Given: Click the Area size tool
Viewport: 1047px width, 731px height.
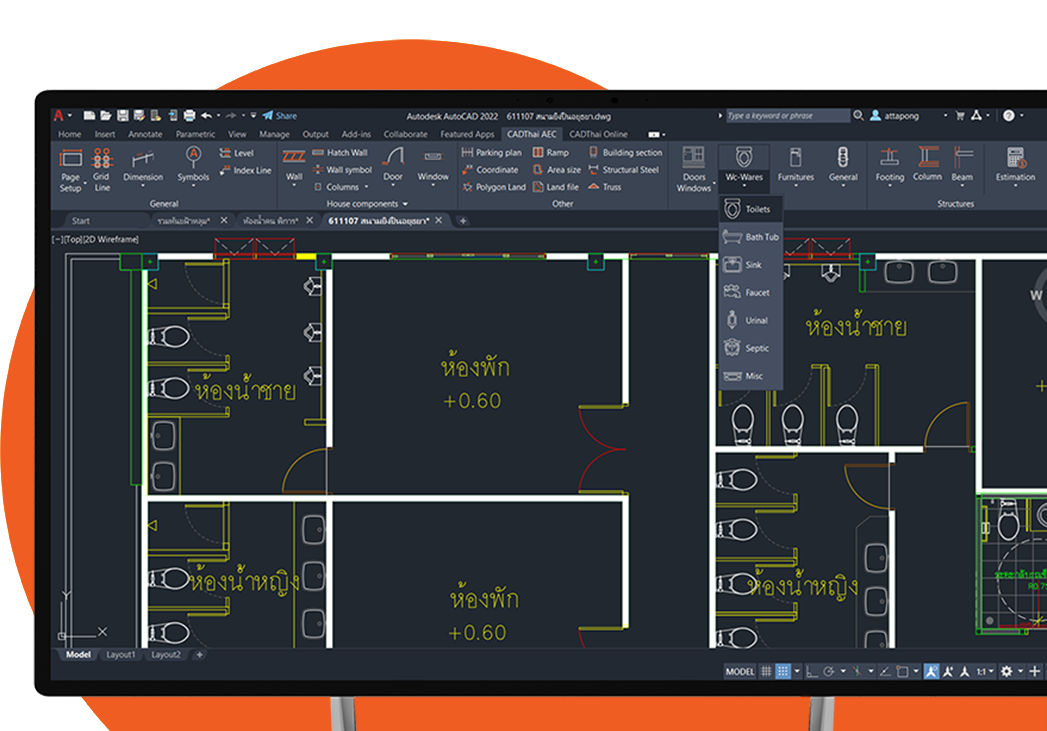Looking at the screenshot, I should 557,170.
